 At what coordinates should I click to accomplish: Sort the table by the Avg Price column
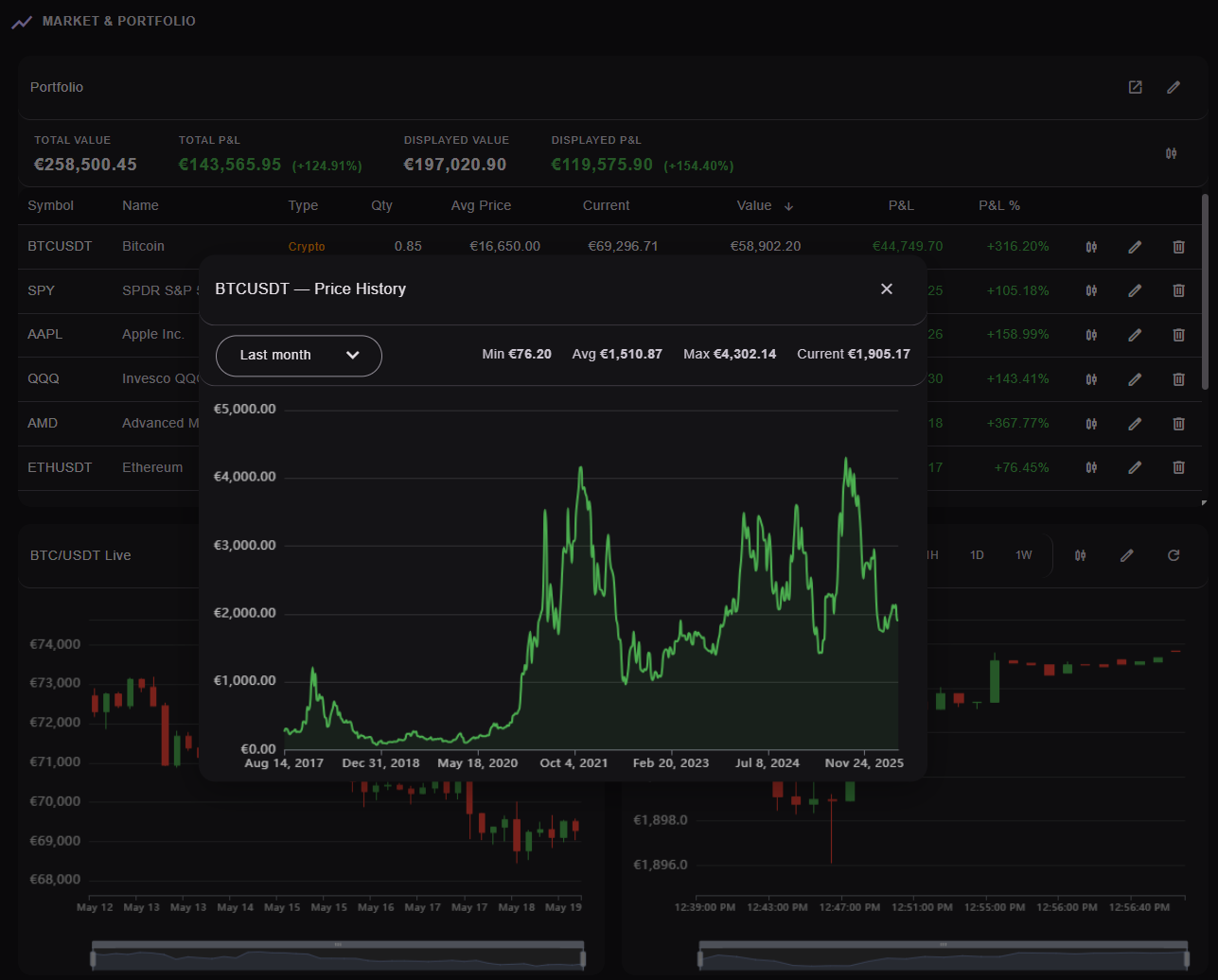point(481,205)
